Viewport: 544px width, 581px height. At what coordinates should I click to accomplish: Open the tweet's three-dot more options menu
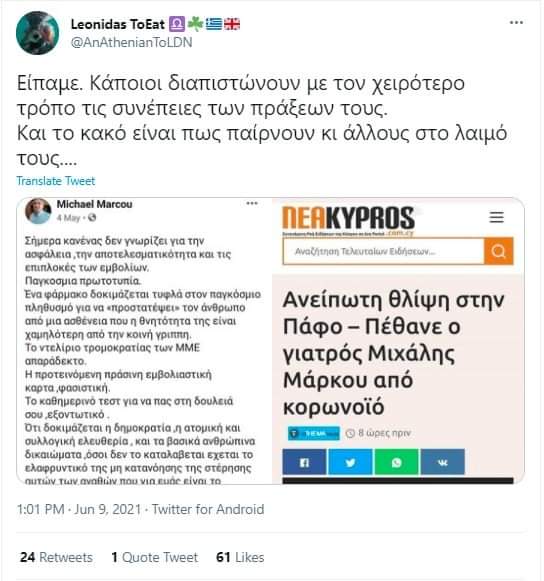(516, 23)
